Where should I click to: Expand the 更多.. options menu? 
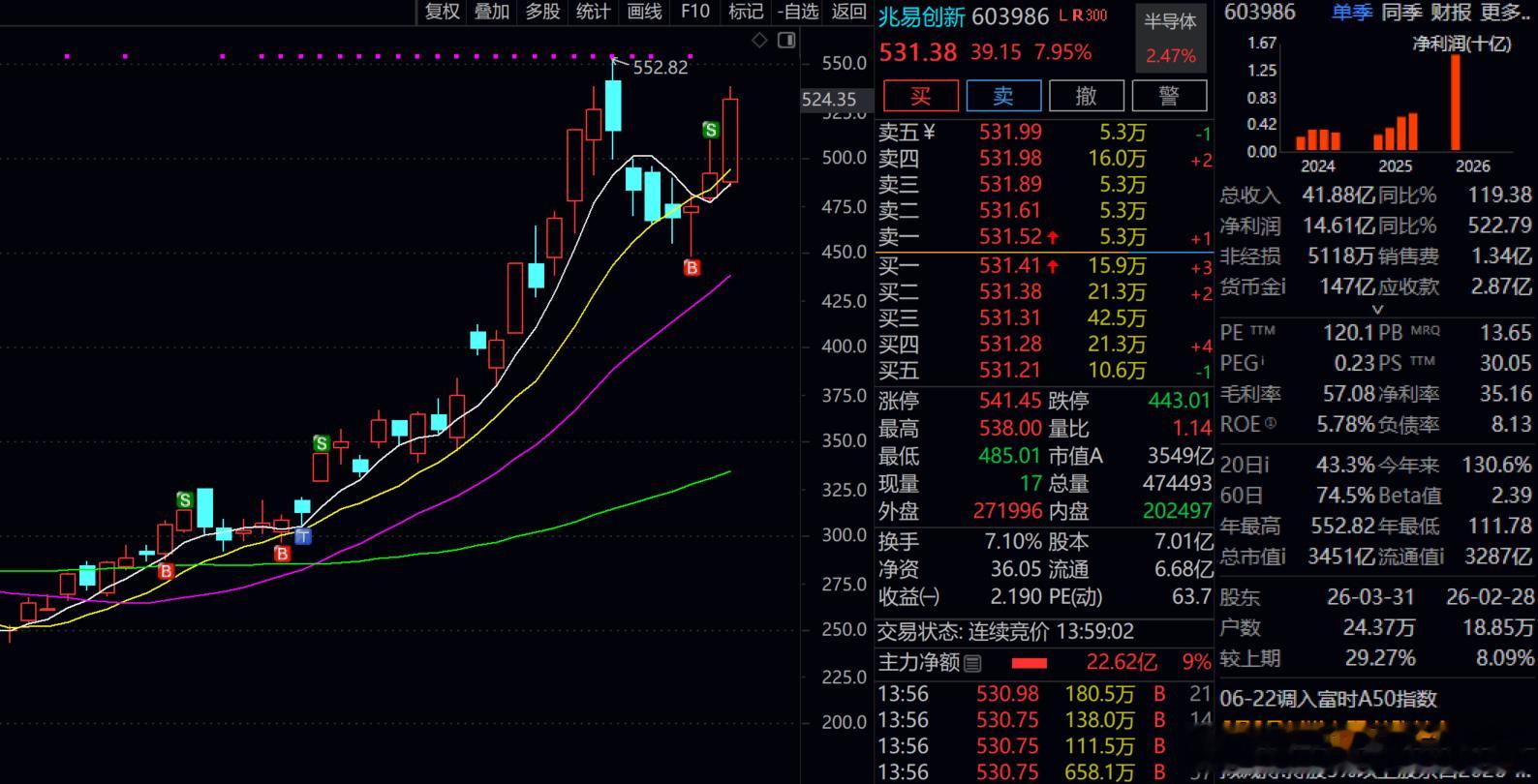[x=1506, y=12]
